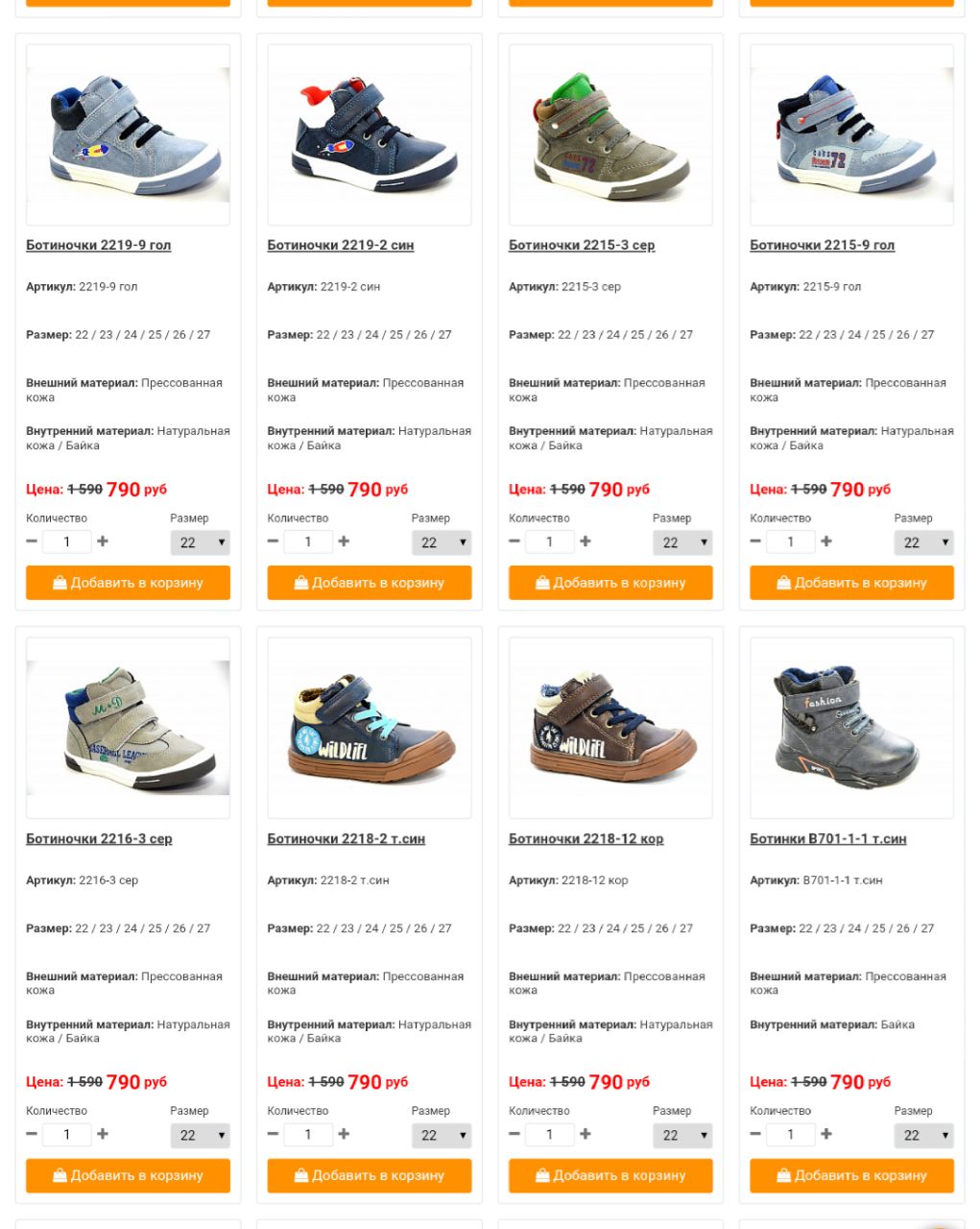Open Ботиночки 2215-3 сер product link
Image resolution: width=980 pixels, height=1229 pixels.
click(582, 245)
